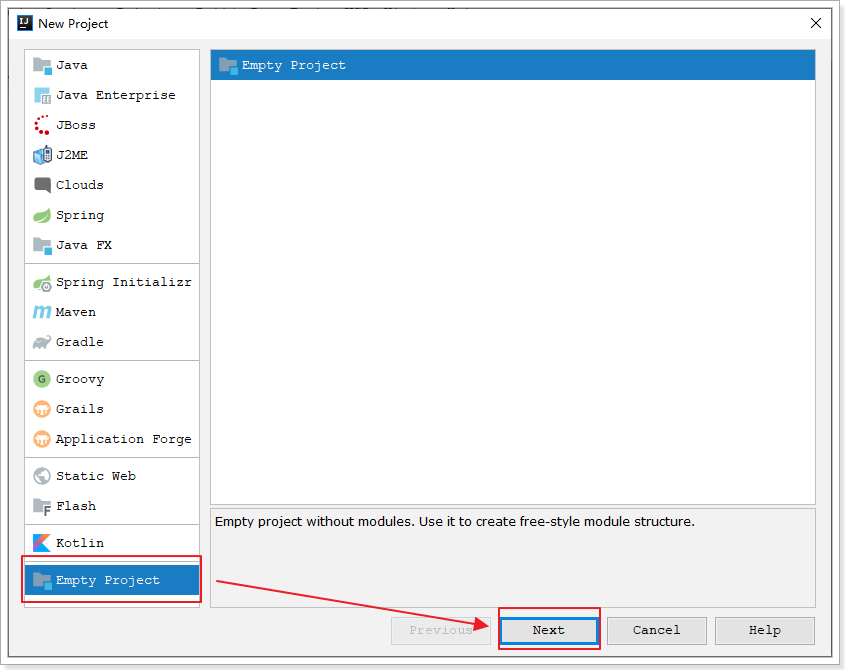Click the JBoss red dots icon
Screen dimensions: 845x670
click(42, 126)
